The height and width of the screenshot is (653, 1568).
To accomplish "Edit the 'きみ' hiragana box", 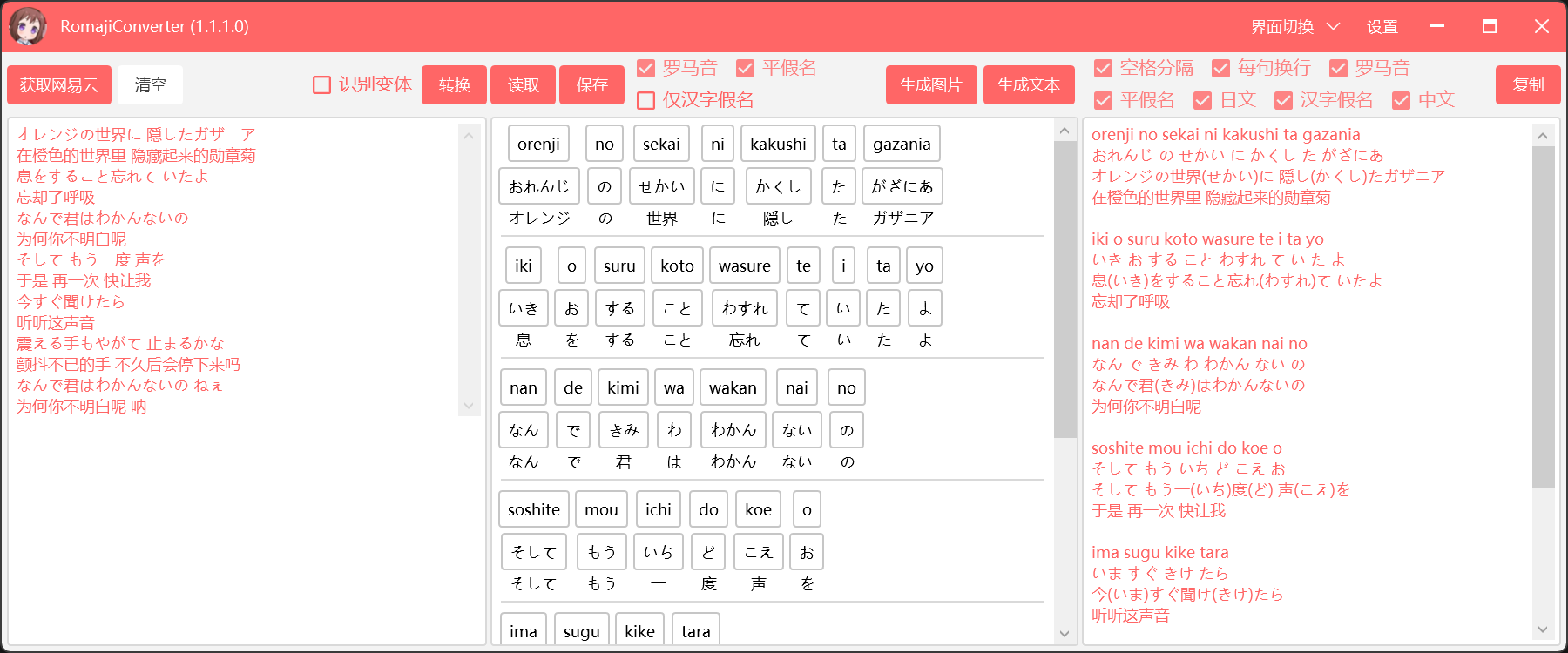I will [x=624, y=430].
